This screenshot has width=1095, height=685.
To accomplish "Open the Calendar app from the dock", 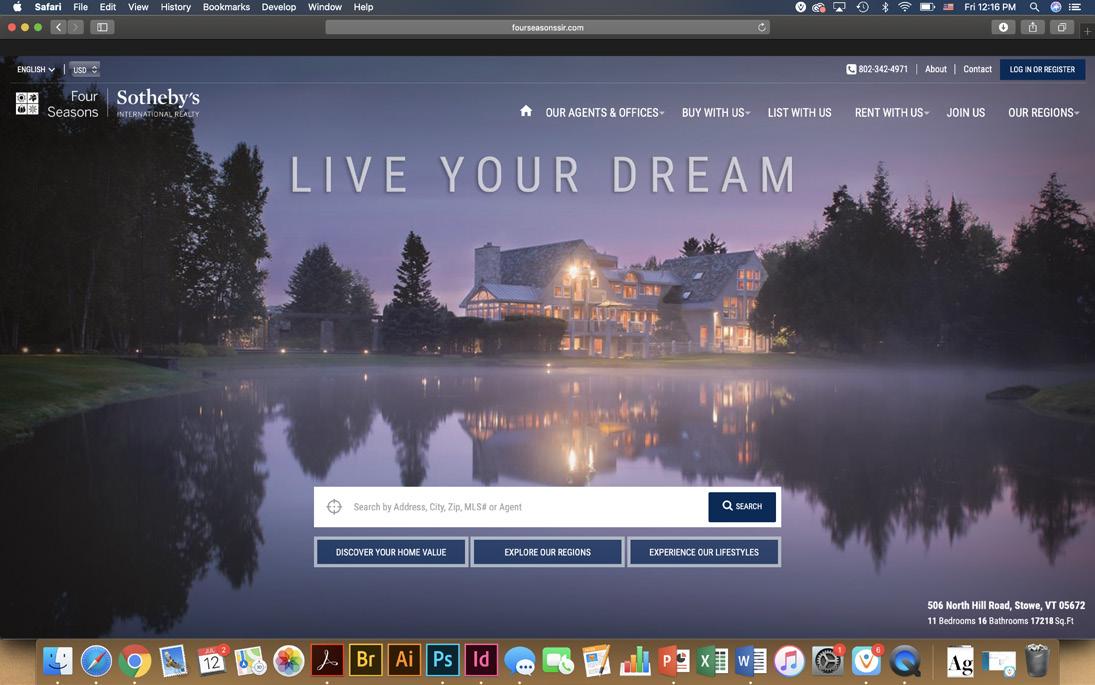I will pyautogui.click(x=212, y=661).
